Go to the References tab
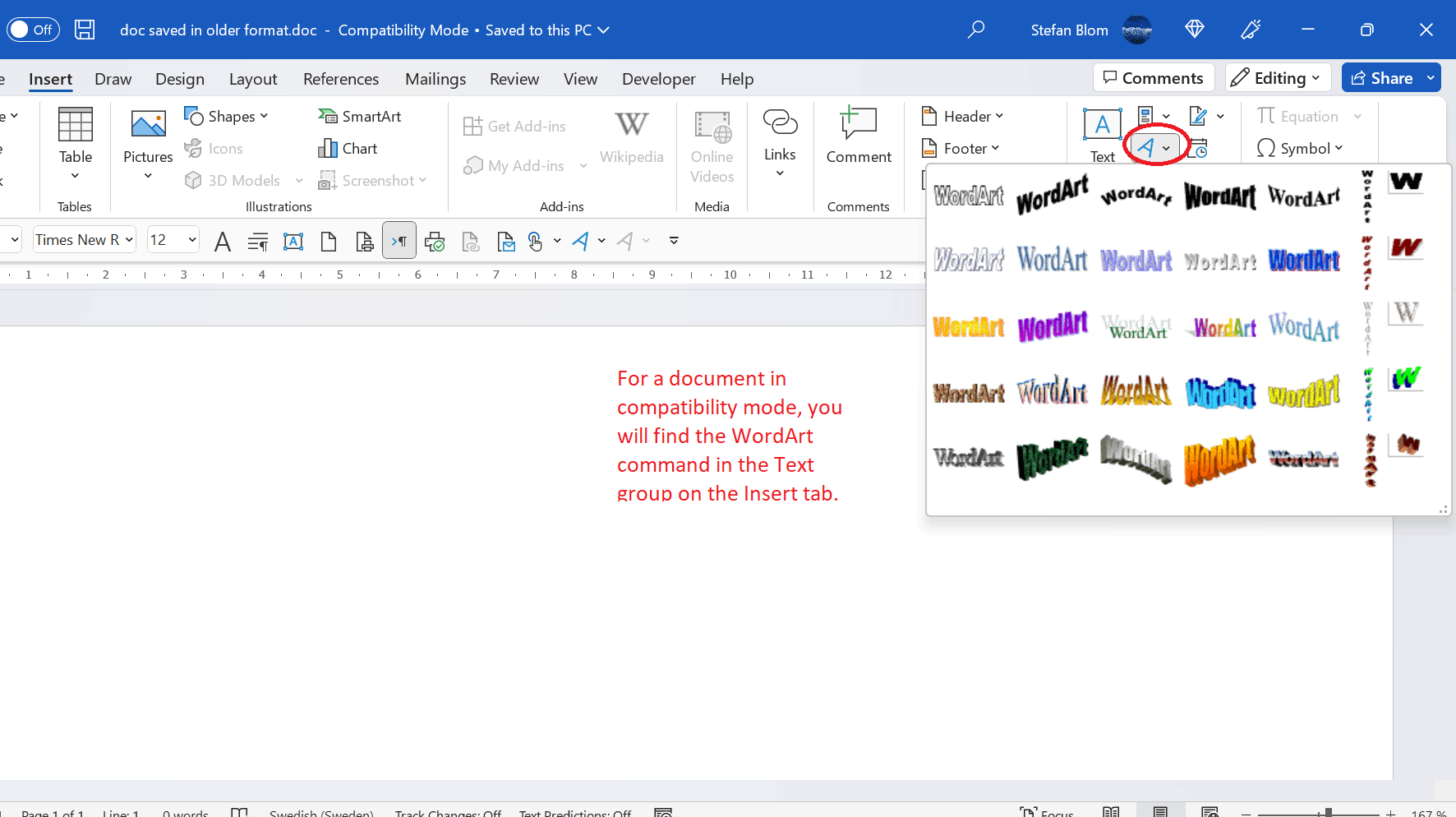 pos(341,79)
